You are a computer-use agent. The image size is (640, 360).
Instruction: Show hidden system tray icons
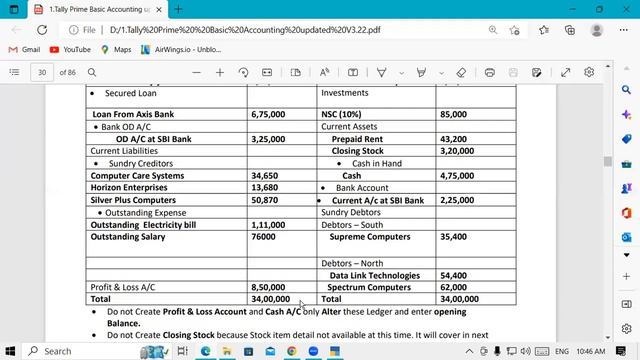[469, 351]
